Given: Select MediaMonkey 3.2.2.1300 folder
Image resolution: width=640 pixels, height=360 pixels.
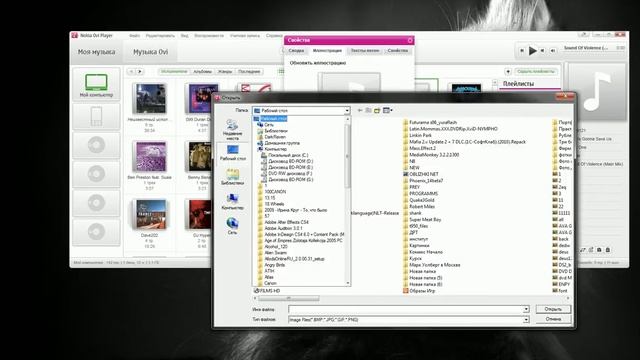Looking at the screenshot, I should pos(431,155).
